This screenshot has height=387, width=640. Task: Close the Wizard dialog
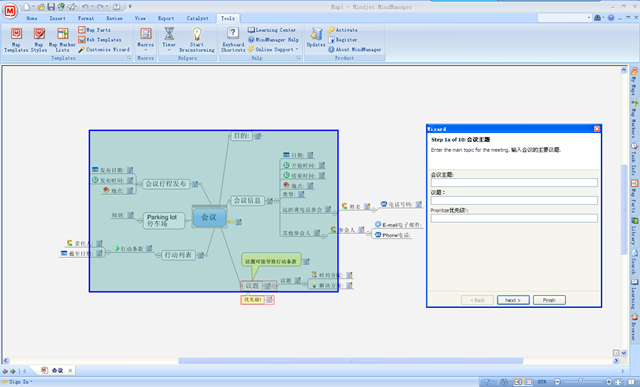click(x=597, y=129)
